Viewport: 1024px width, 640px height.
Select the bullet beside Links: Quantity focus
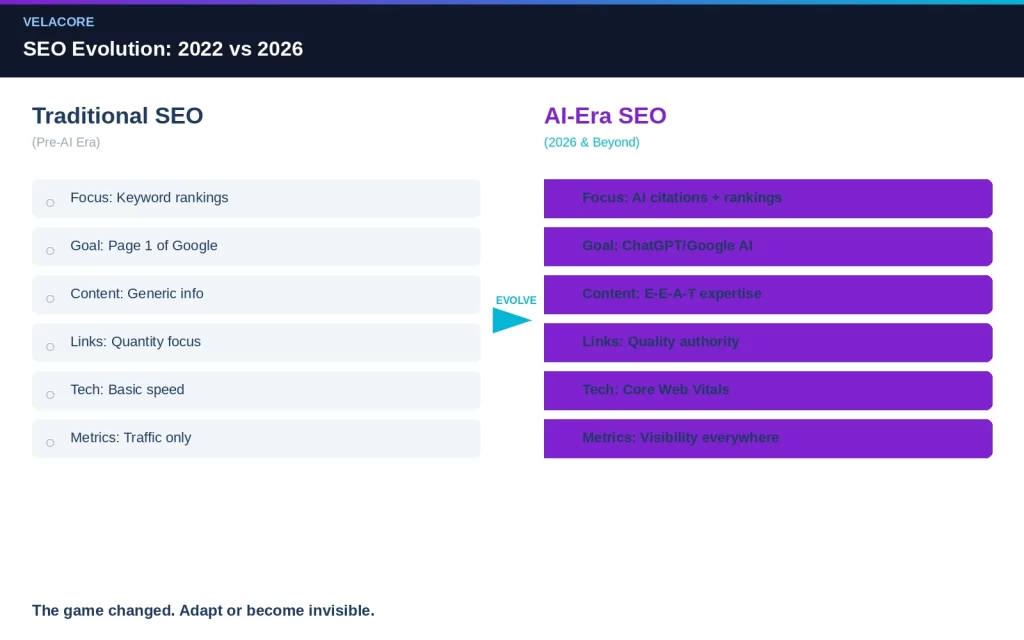pos(50,347)
